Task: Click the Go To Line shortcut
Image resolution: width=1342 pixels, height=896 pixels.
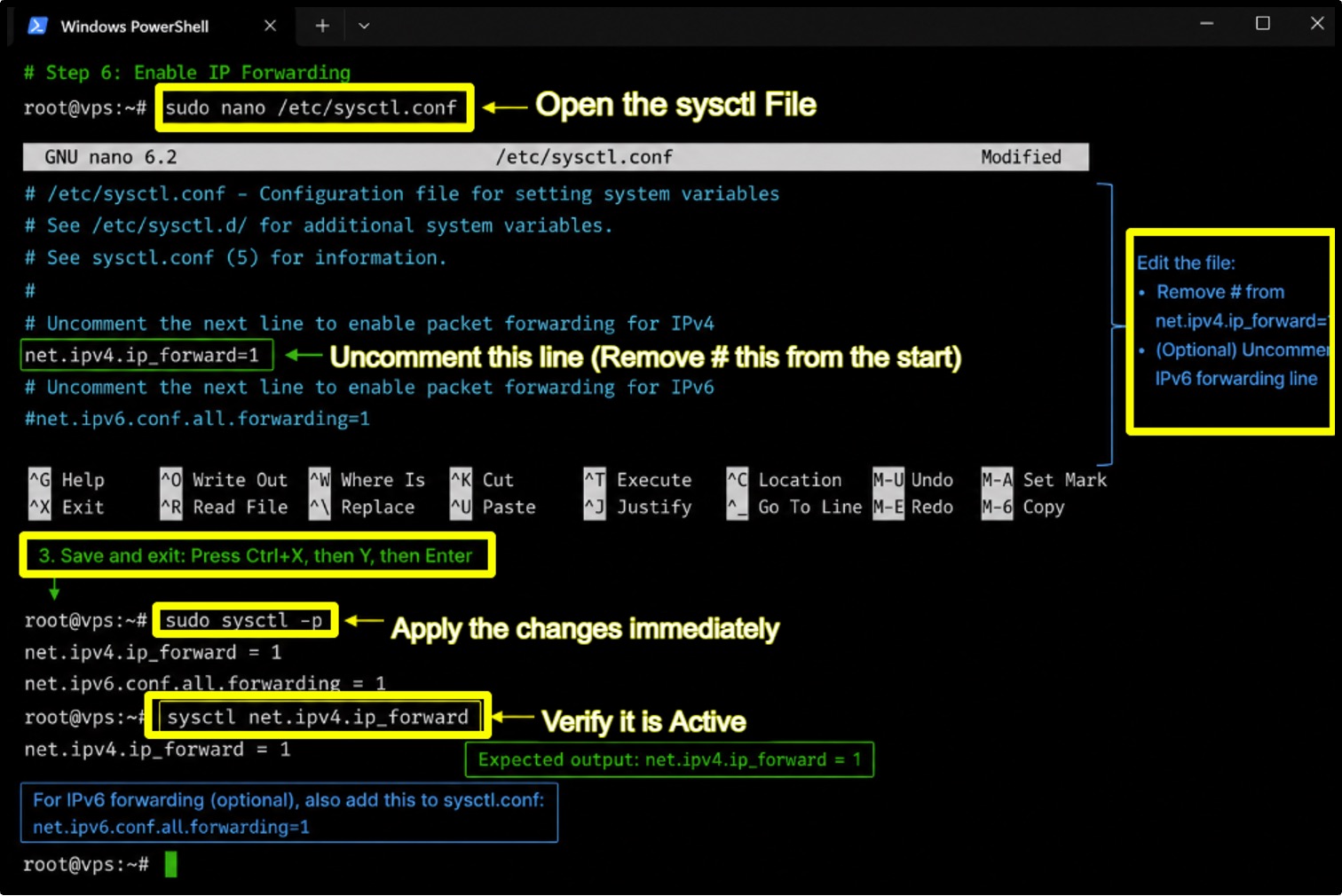Action: point(794,507)
